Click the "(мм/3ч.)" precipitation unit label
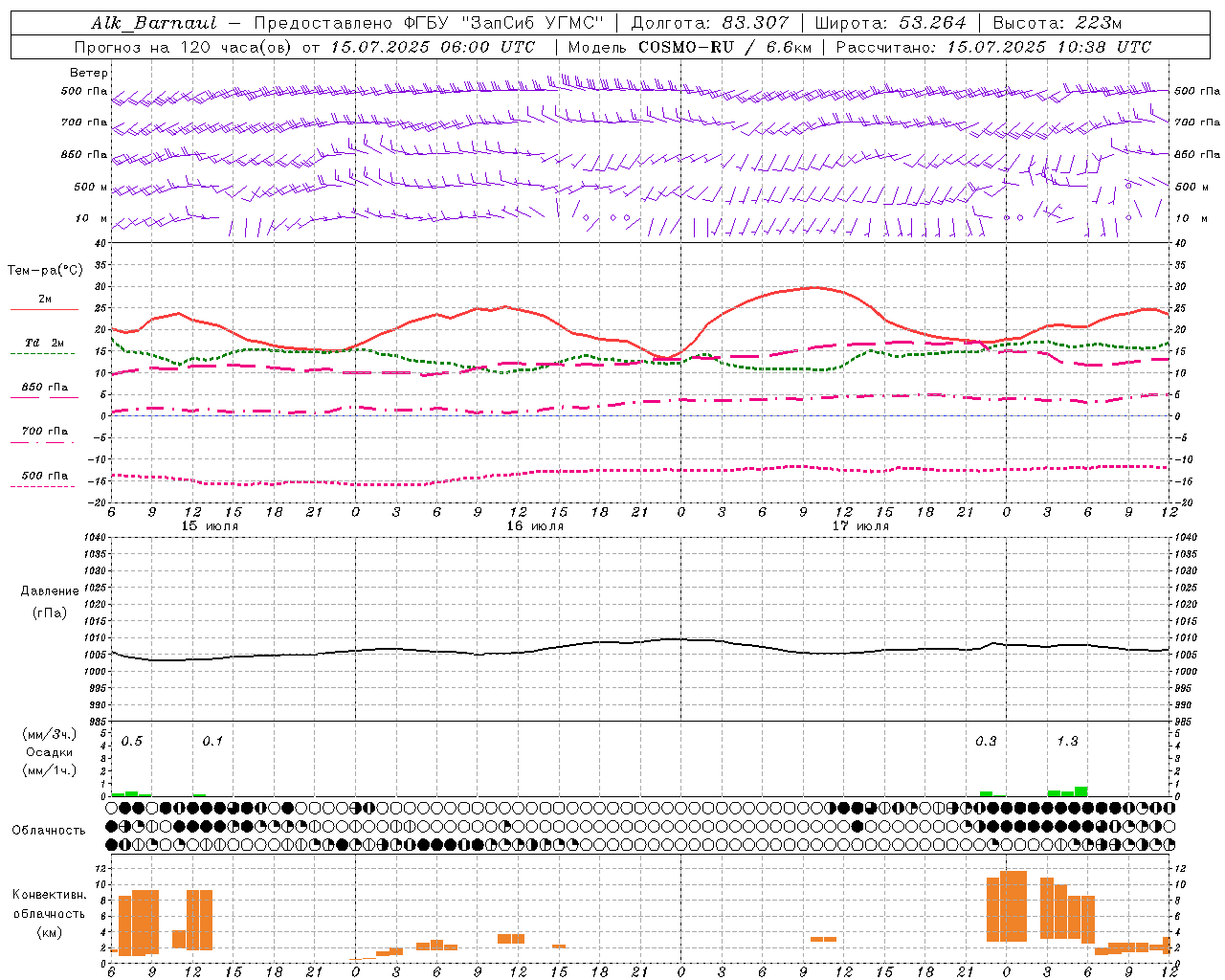The width and height of the screenshot is (1225, 980). tap(50, 734)
